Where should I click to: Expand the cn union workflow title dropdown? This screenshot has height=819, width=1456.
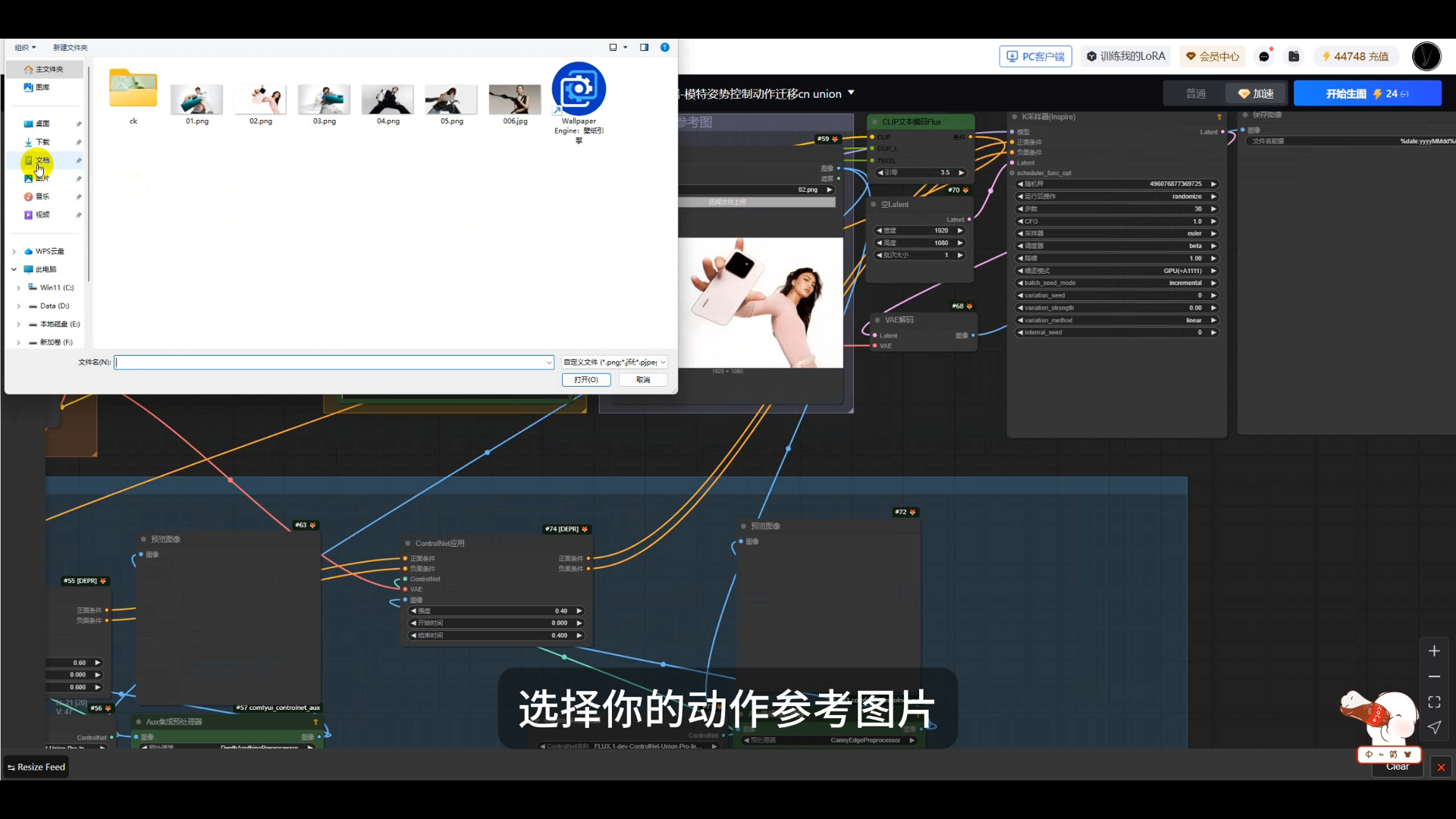pyautogui.click(x=851, y=93)
